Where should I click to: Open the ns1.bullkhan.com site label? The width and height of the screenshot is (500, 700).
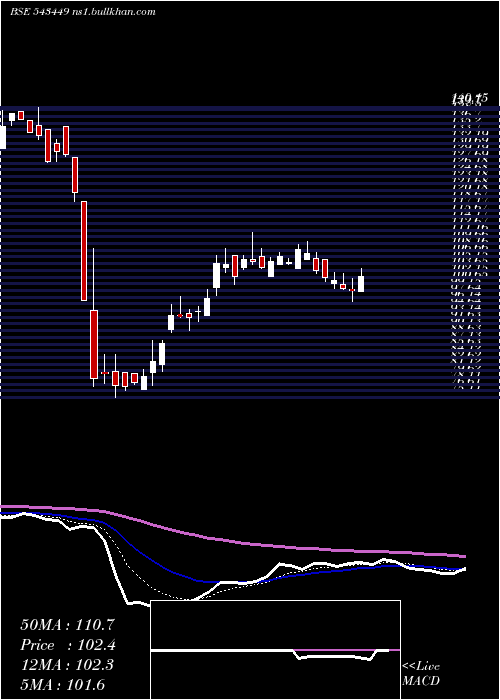pos(113,12)
